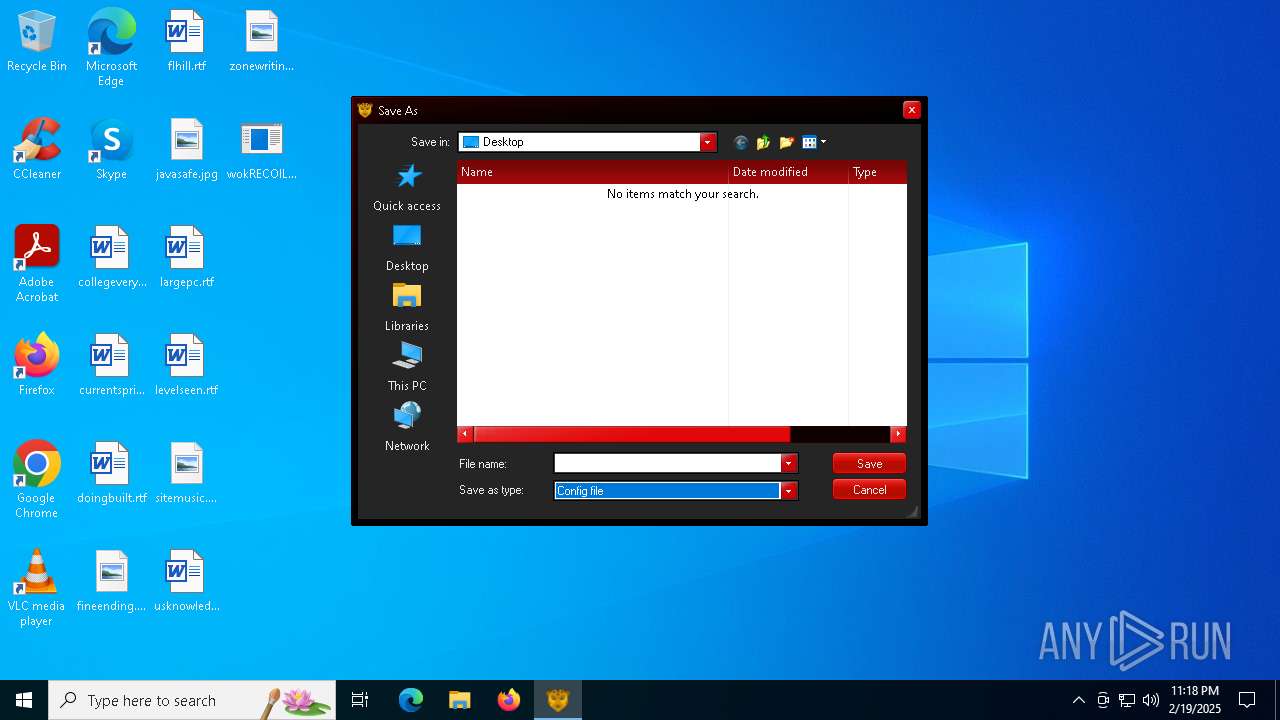This screenshot has height=720, width=1280.
Task: Select the Firefox desktop shortcut
Action: (x=37, y=366)
